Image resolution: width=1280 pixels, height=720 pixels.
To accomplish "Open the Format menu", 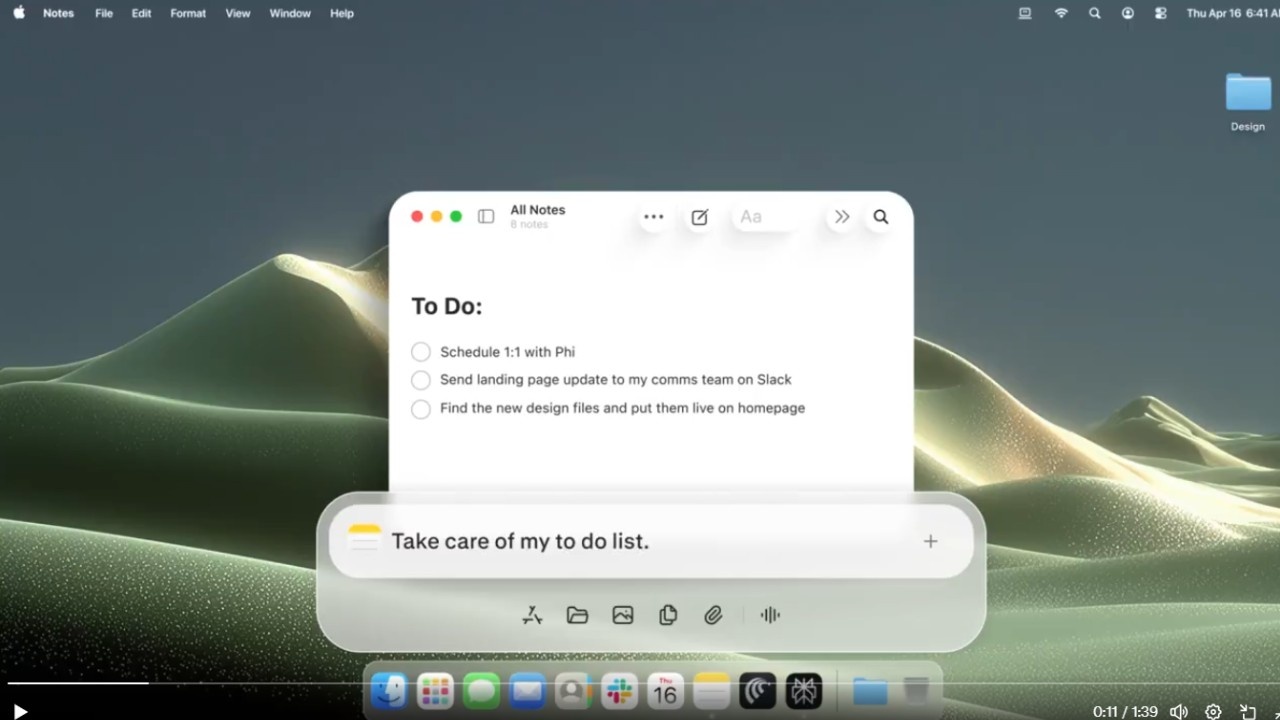I will (188, 13).
